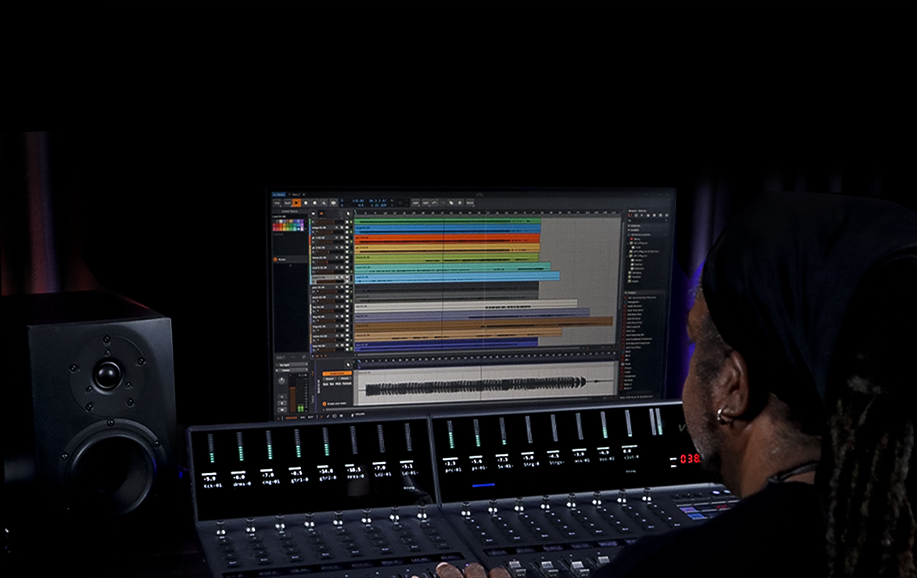Click the EDIT button in top toolbar
This screenshot has width=917, height=578.
[x=425, y=202]
